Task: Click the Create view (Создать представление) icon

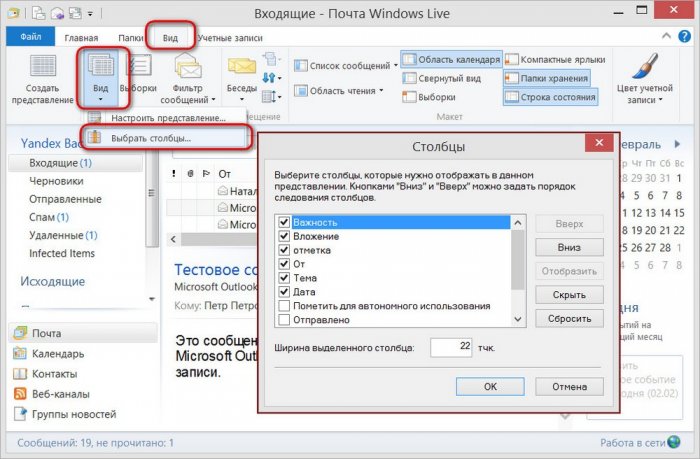Action: (43, 67)
